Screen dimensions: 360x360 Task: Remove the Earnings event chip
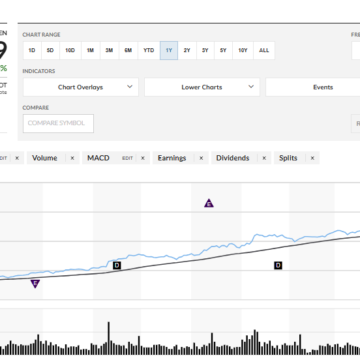(201, 158)
